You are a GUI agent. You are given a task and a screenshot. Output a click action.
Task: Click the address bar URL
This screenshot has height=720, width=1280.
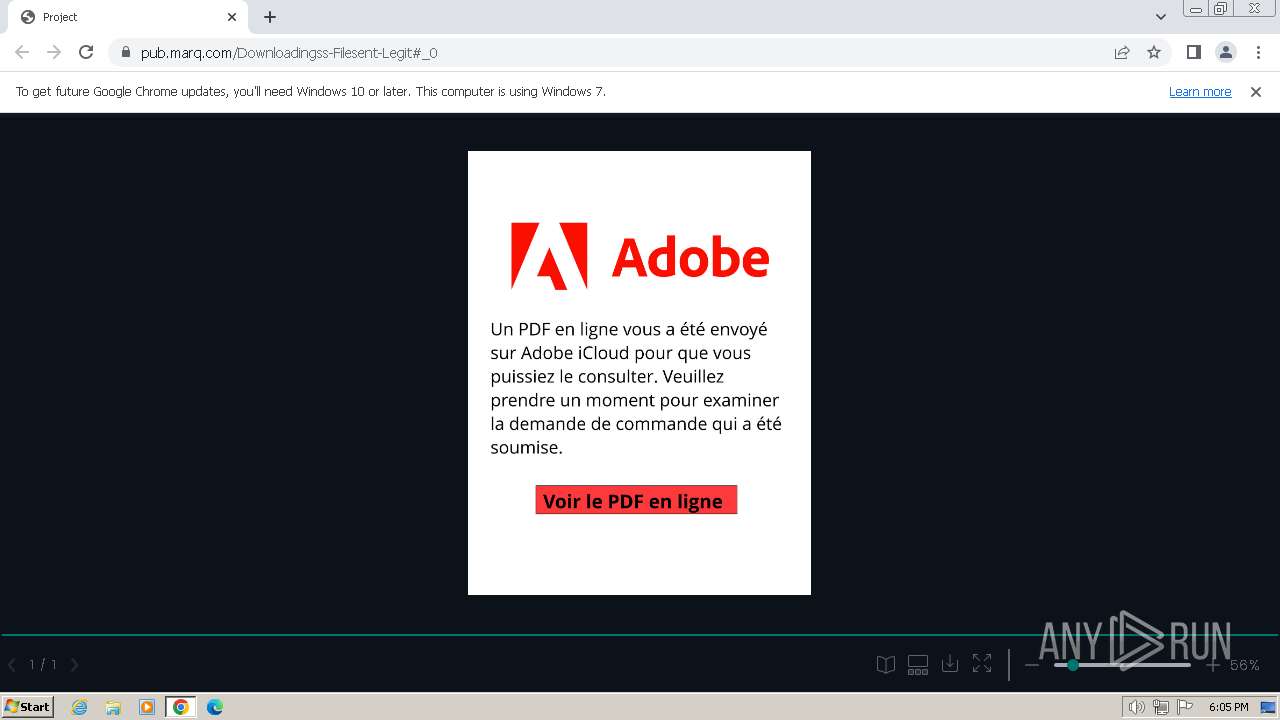coord(289,53)
